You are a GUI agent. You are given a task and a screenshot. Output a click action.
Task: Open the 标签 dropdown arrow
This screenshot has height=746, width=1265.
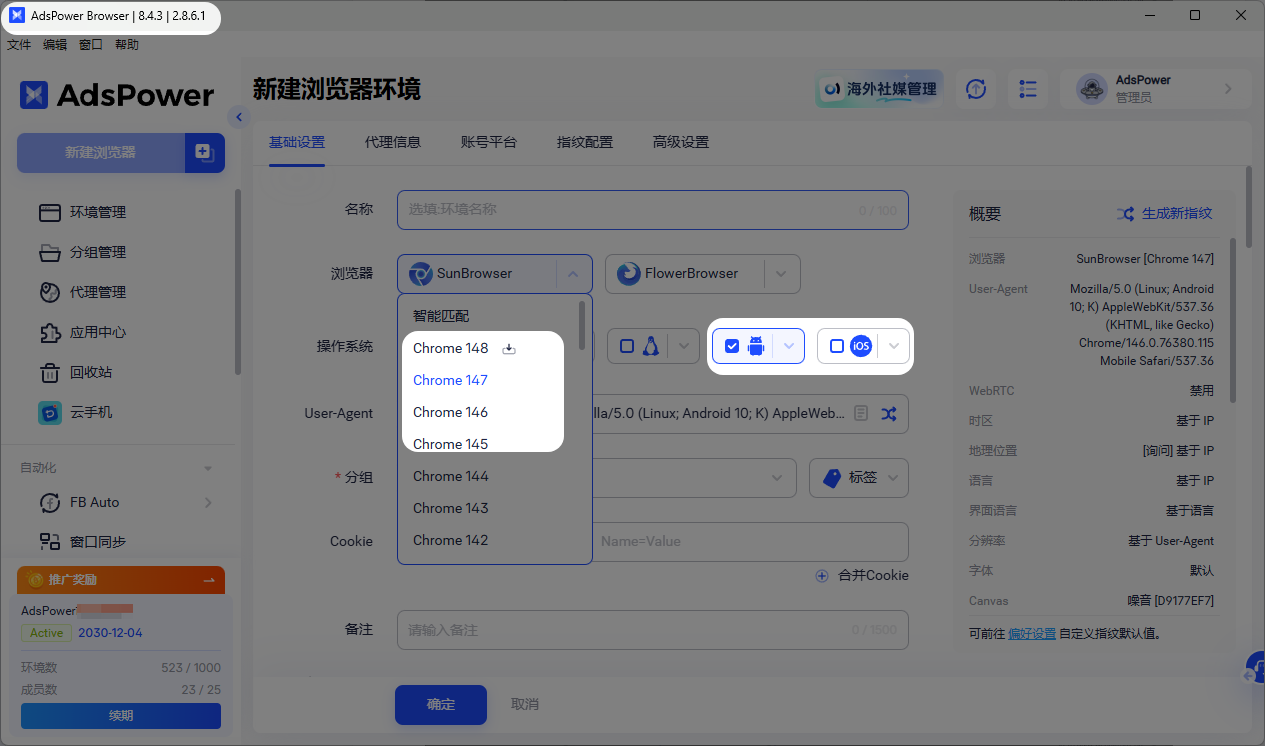[x=893, y=478]
